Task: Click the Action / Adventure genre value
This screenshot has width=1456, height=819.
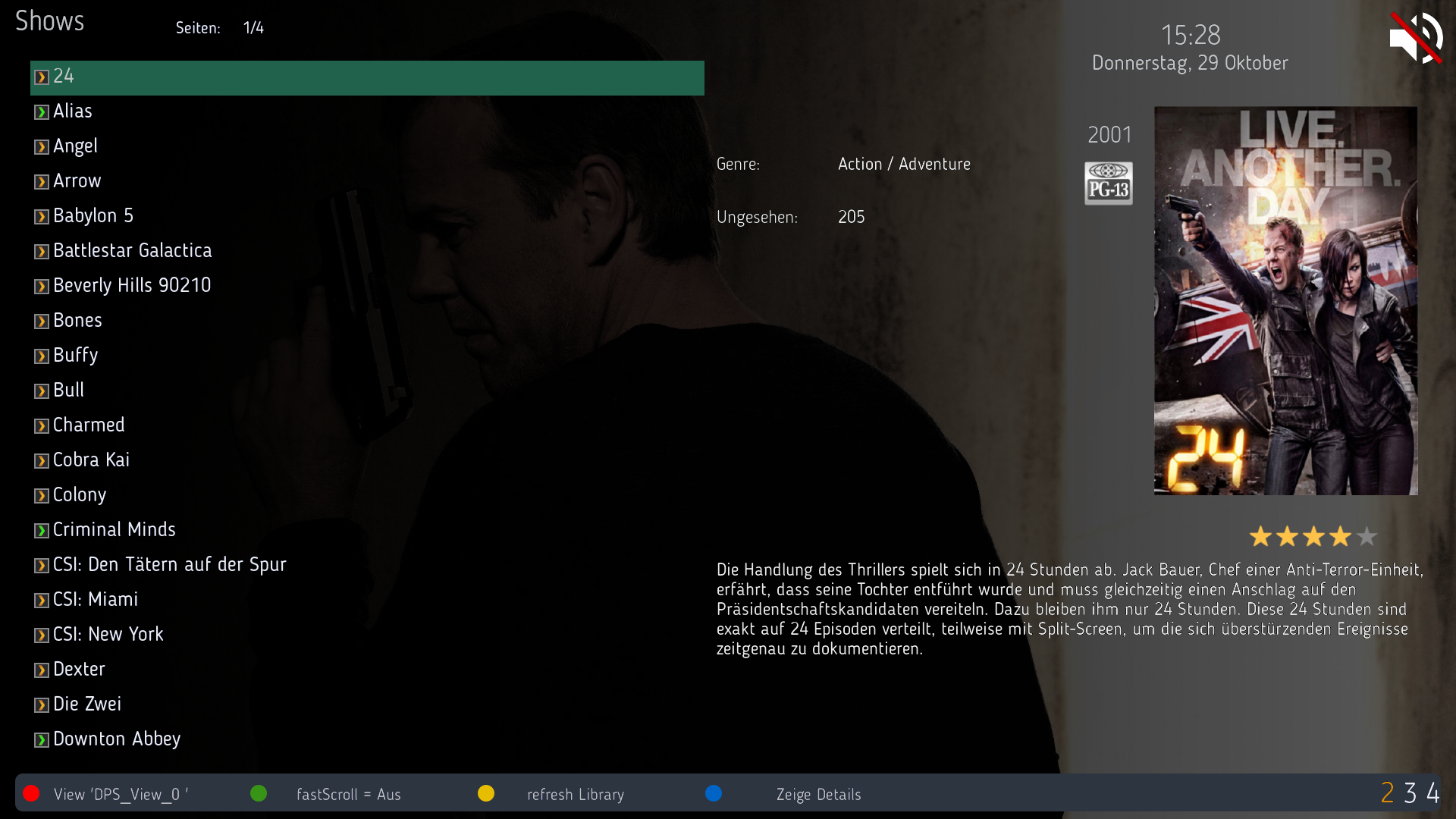Action: pyautogui.click(x=904, y=164)
